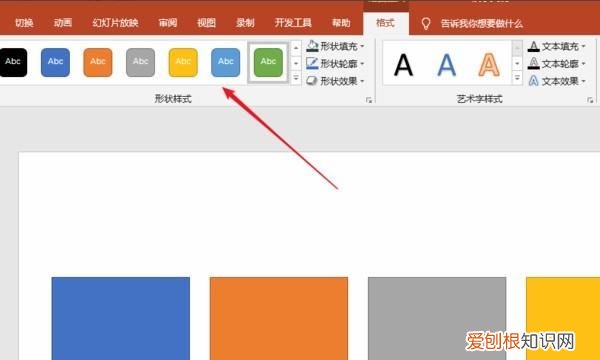Open the 帮助 tab
600x360 pixels.
click(x=341, y=23)
